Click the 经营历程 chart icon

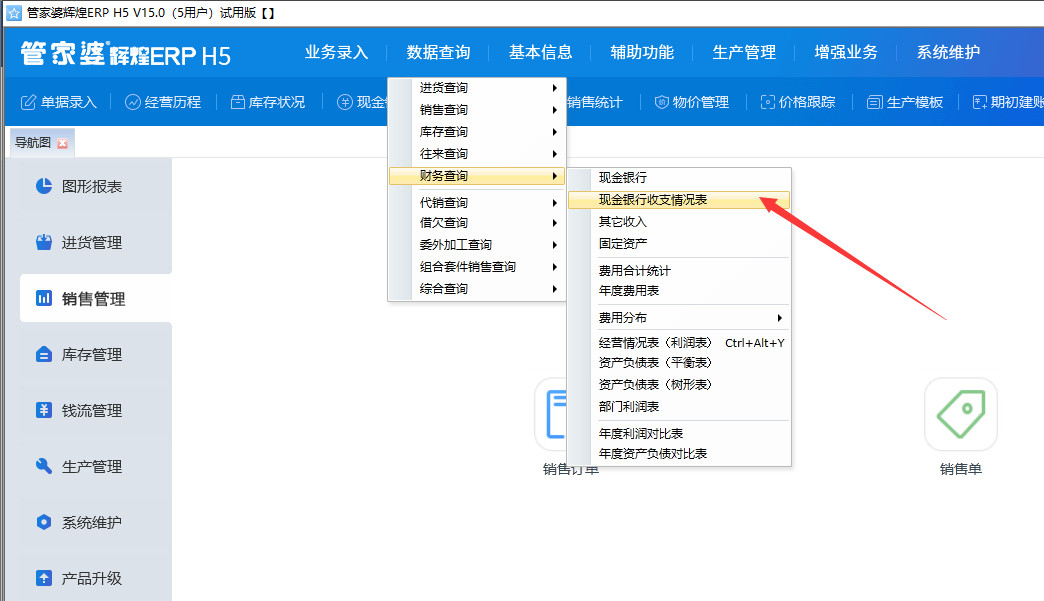click(x=132, y=102)
